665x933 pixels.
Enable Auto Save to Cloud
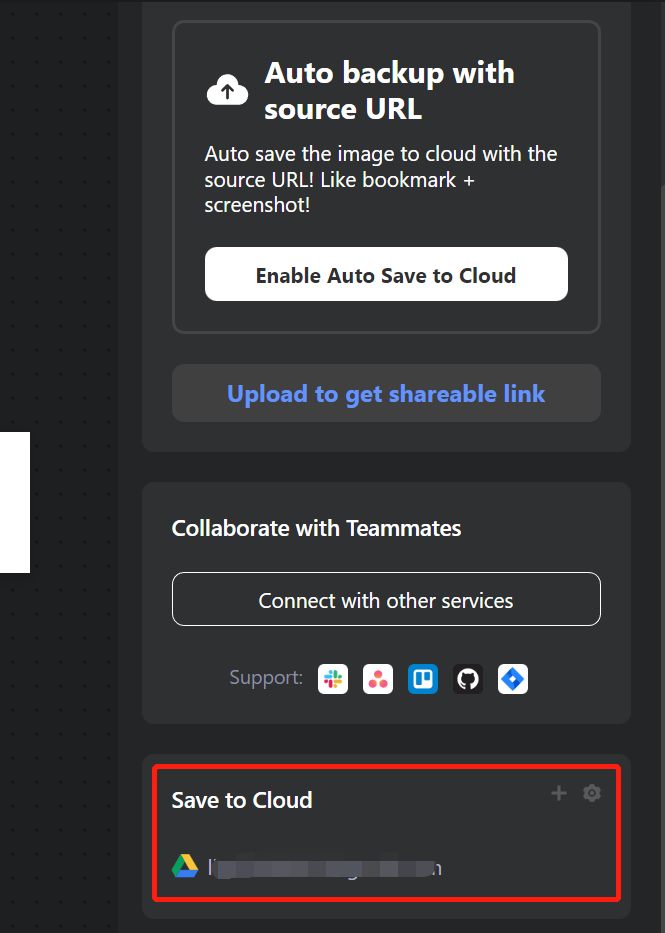click(386, 274)
